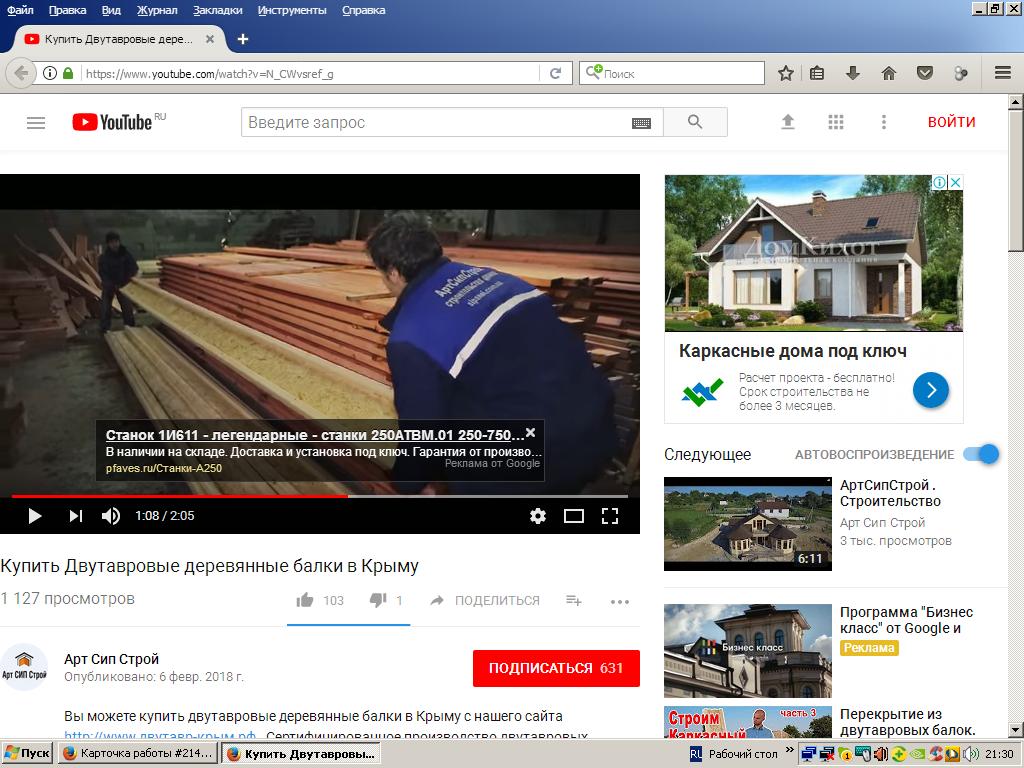Open the АртСипСтрой Строительство video thumbnail

(748, 524)
